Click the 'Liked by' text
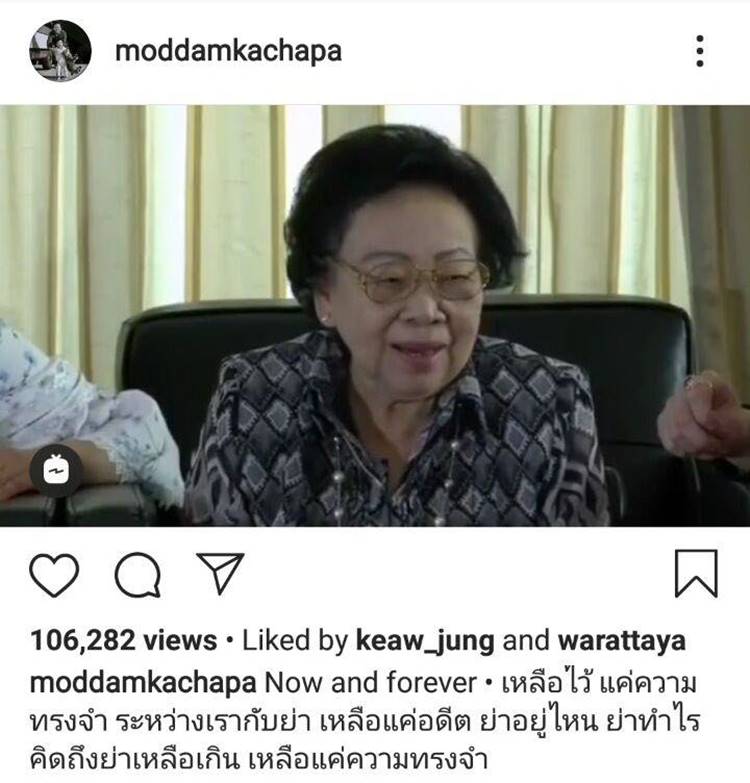This screenshot has width=750, height=783. [x=295, y=641]
